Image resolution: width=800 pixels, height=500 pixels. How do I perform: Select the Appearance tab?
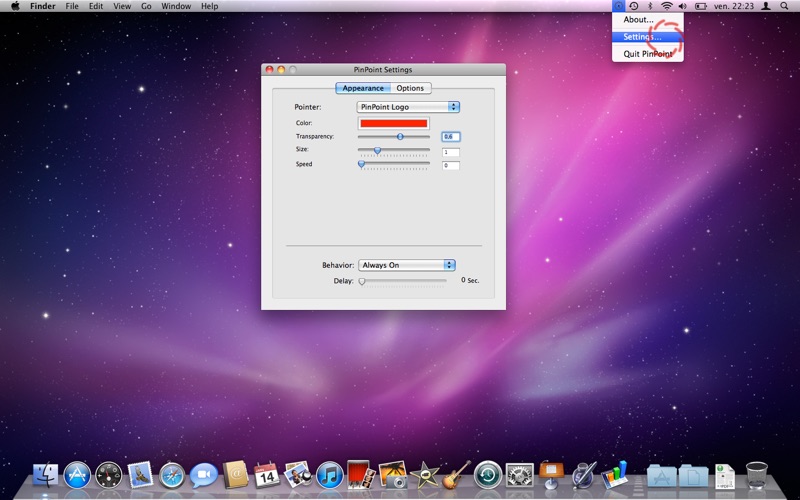click(x=363, y=88)
